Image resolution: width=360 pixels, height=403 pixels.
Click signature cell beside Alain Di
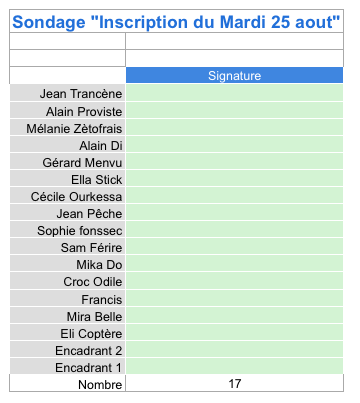coord(234,145)
